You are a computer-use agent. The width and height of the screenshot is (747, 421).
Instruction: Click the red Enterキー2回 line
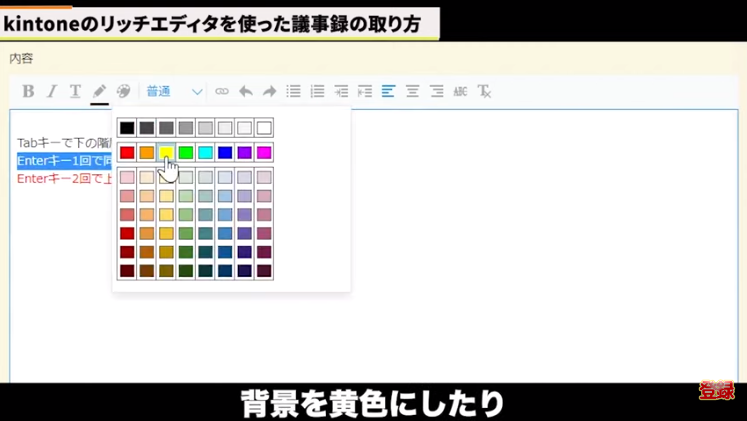[64, 179]
